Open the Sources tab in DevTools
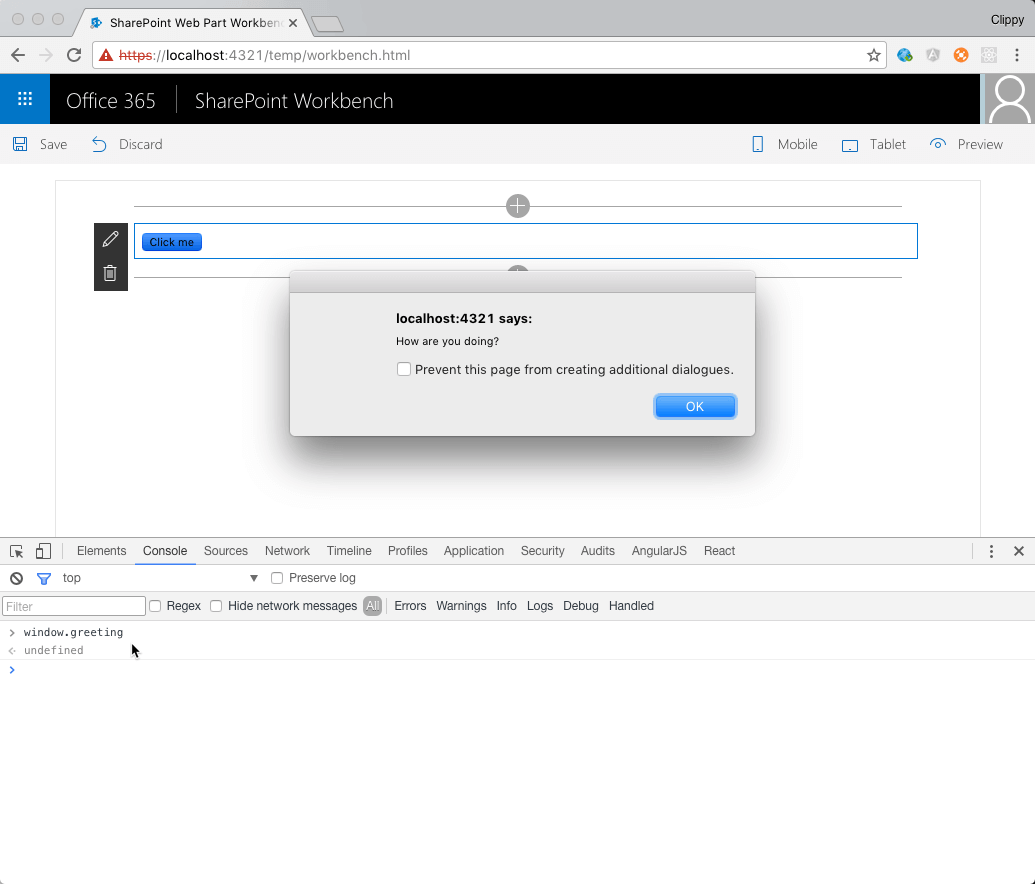1035x884 pixels. (225, 551)
